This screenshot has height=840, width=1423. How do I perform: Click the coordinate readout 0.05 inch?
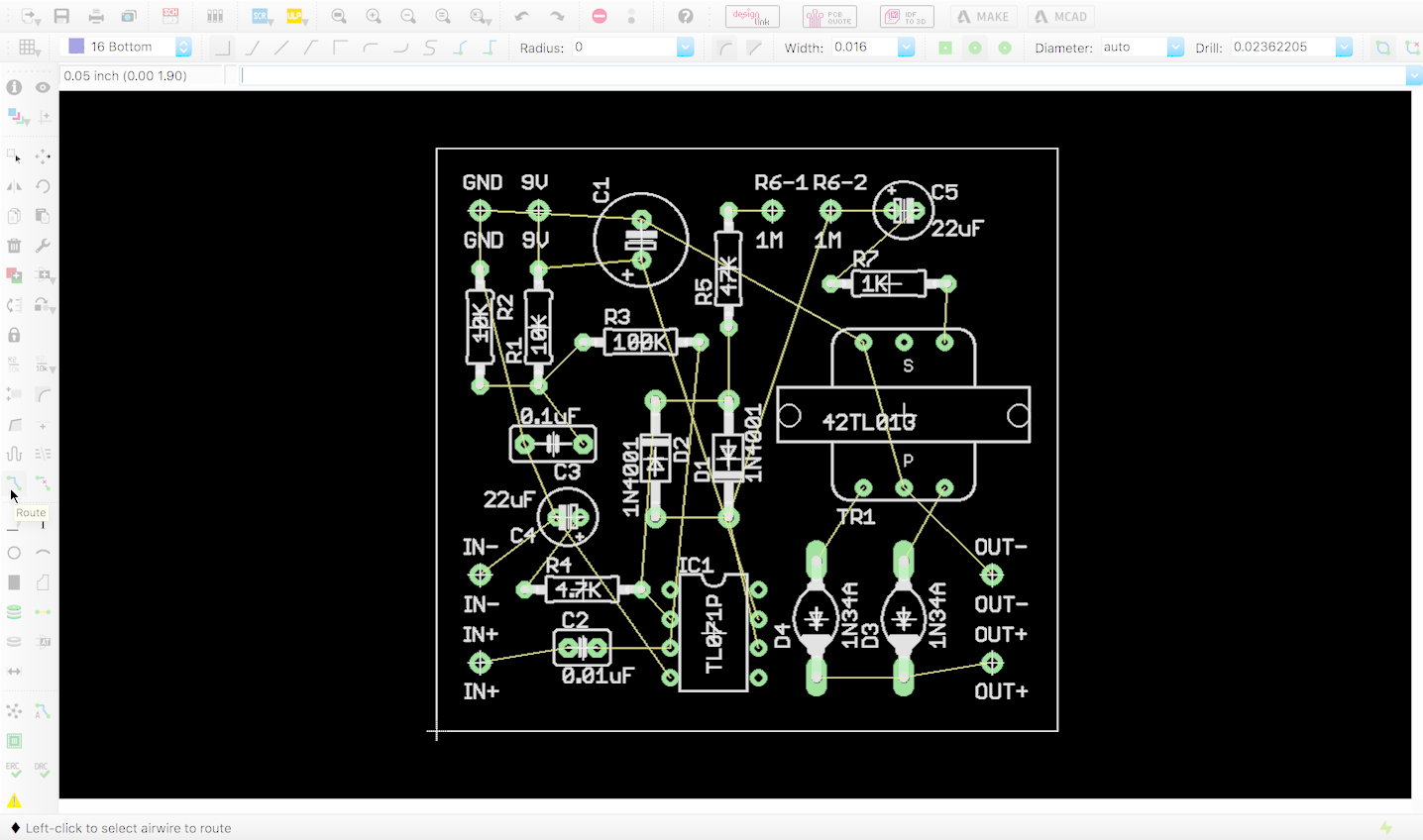125,75
